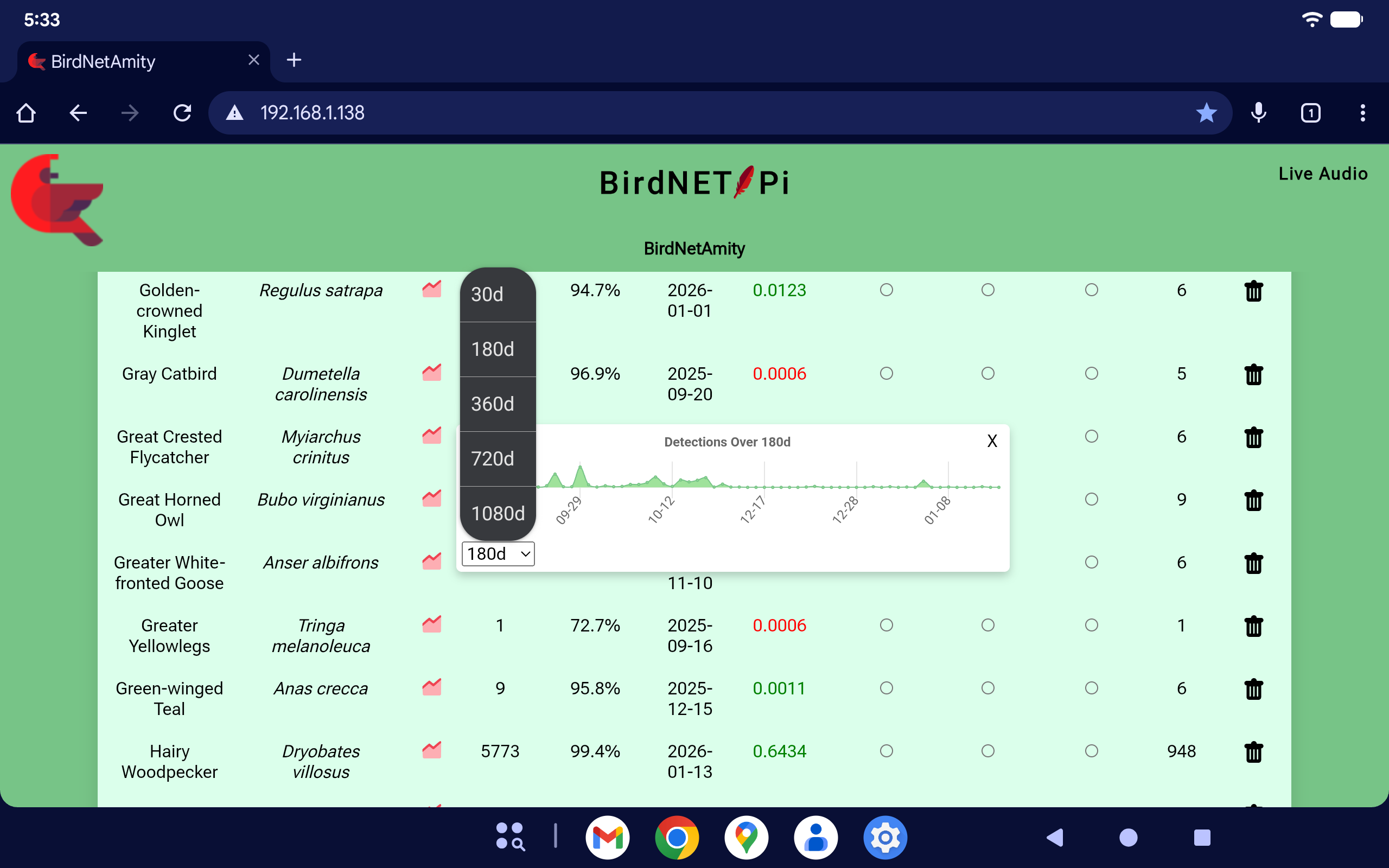
Task: Open the Gray Catbird detection chart icon
Action: (x=432, y=373)
